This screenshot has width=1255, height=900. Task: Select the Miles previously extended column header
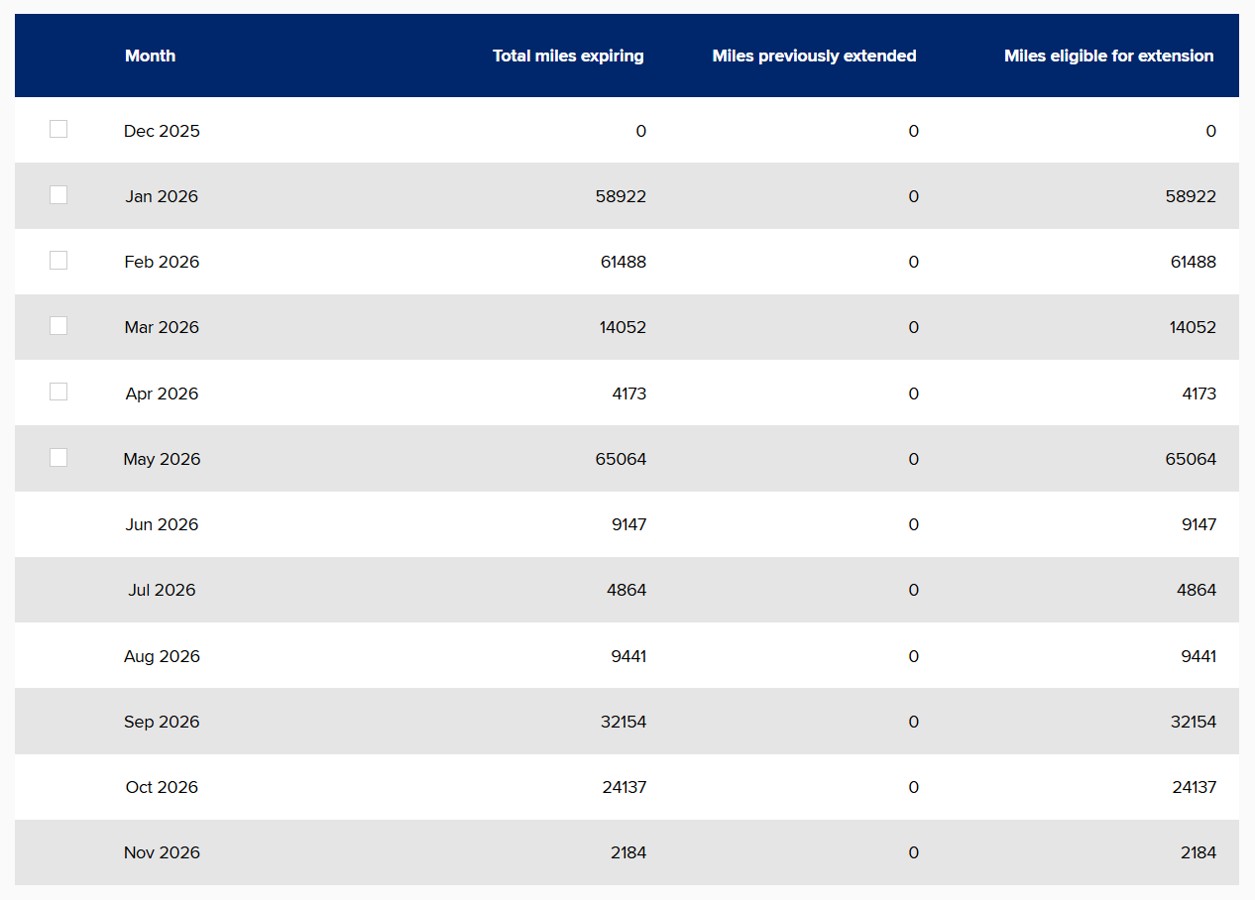(x=814, y=56)
